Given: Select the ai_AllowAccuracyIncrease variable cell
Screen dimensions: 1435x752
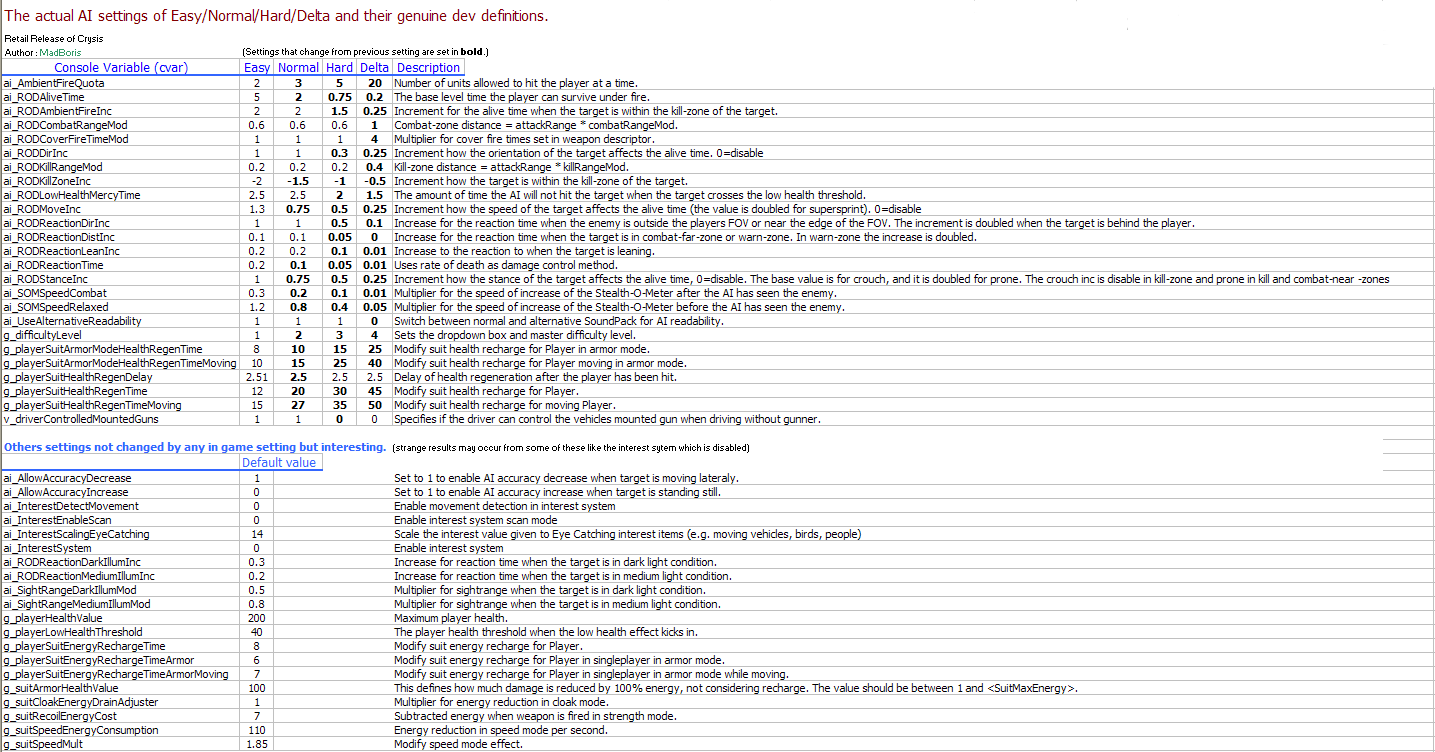Looking at the screenshot, I should (121, 492).
